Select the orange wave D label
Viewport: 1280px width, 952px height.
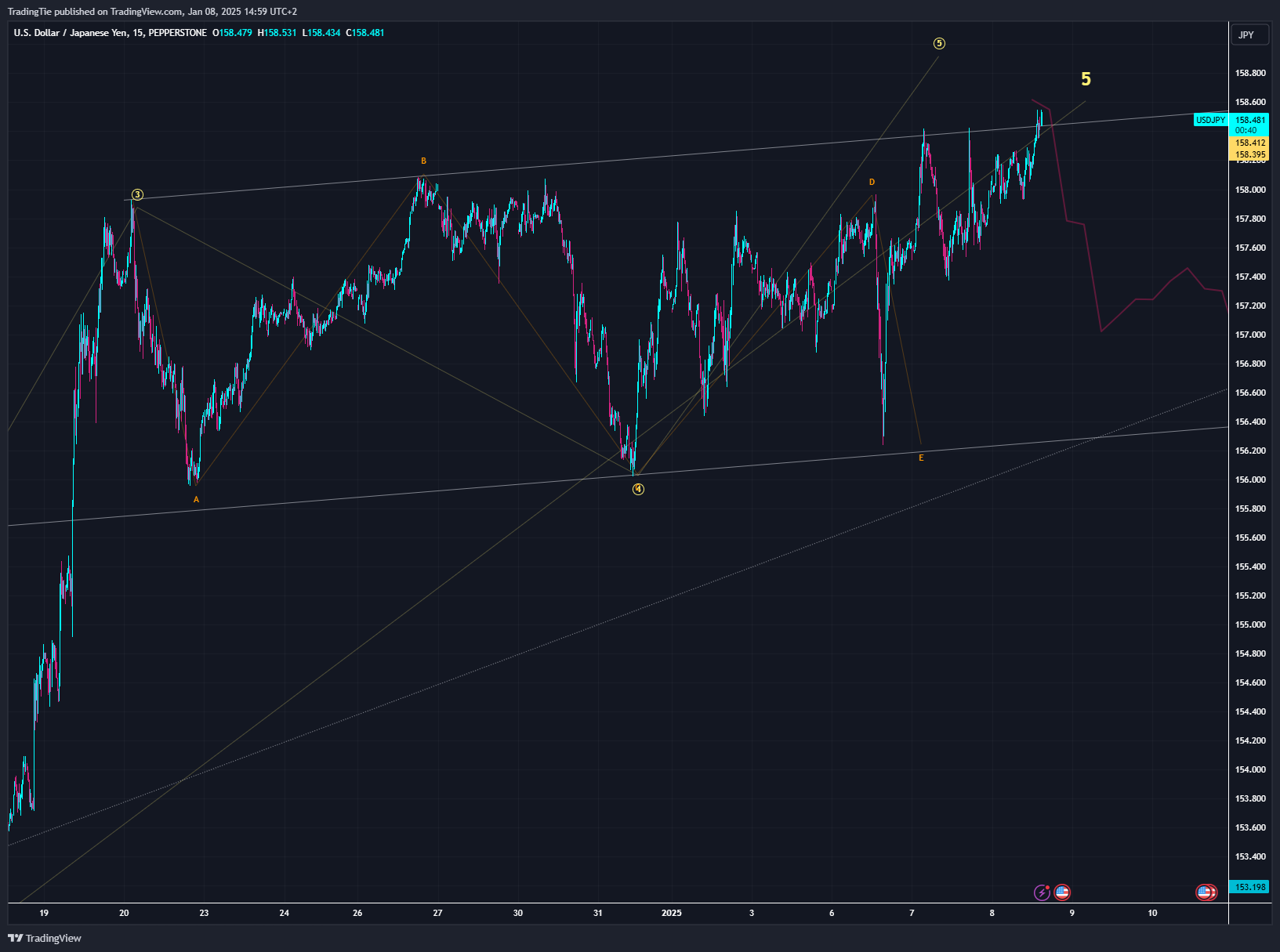pos(872,182)
